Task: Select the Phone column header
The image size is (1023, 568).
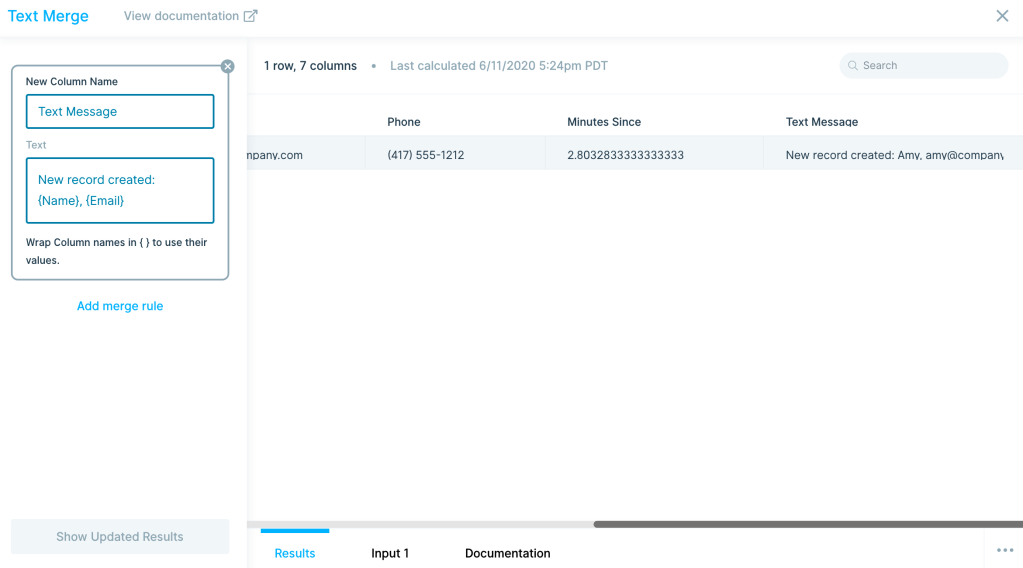Action: (404, 122)
